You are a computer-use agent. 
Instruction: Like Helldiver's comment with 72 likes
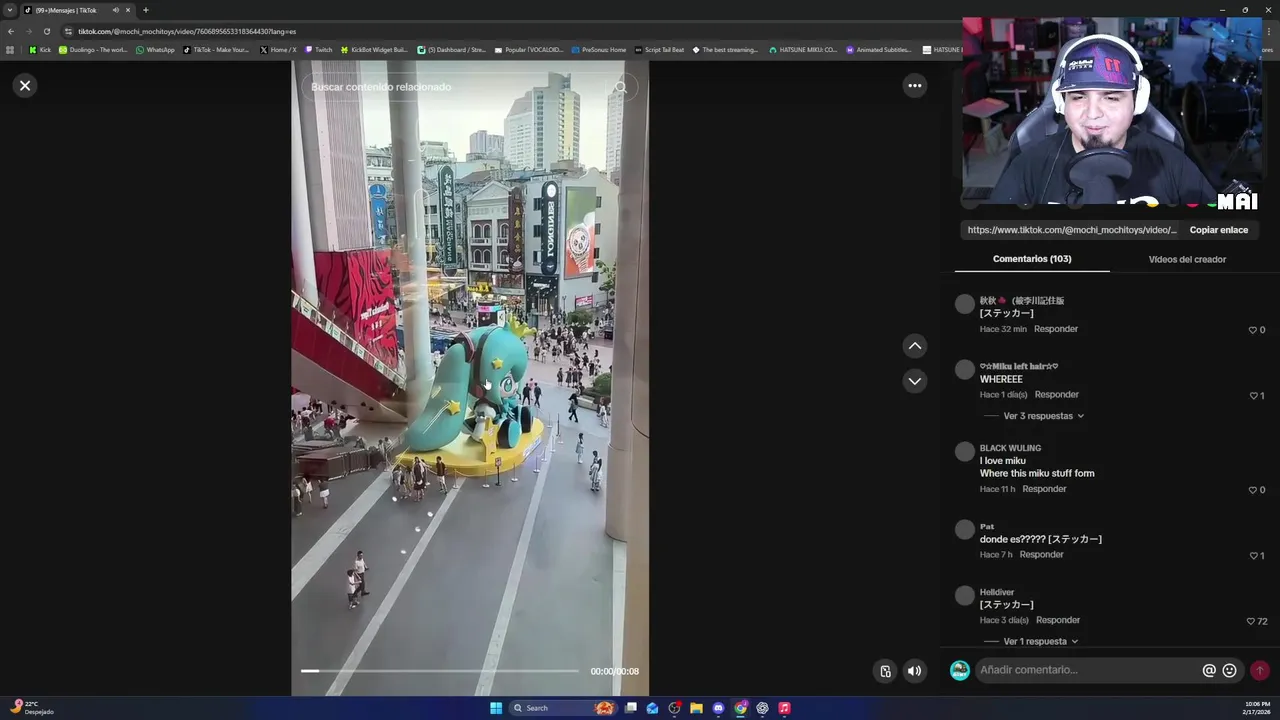[x=1250, y=621]
